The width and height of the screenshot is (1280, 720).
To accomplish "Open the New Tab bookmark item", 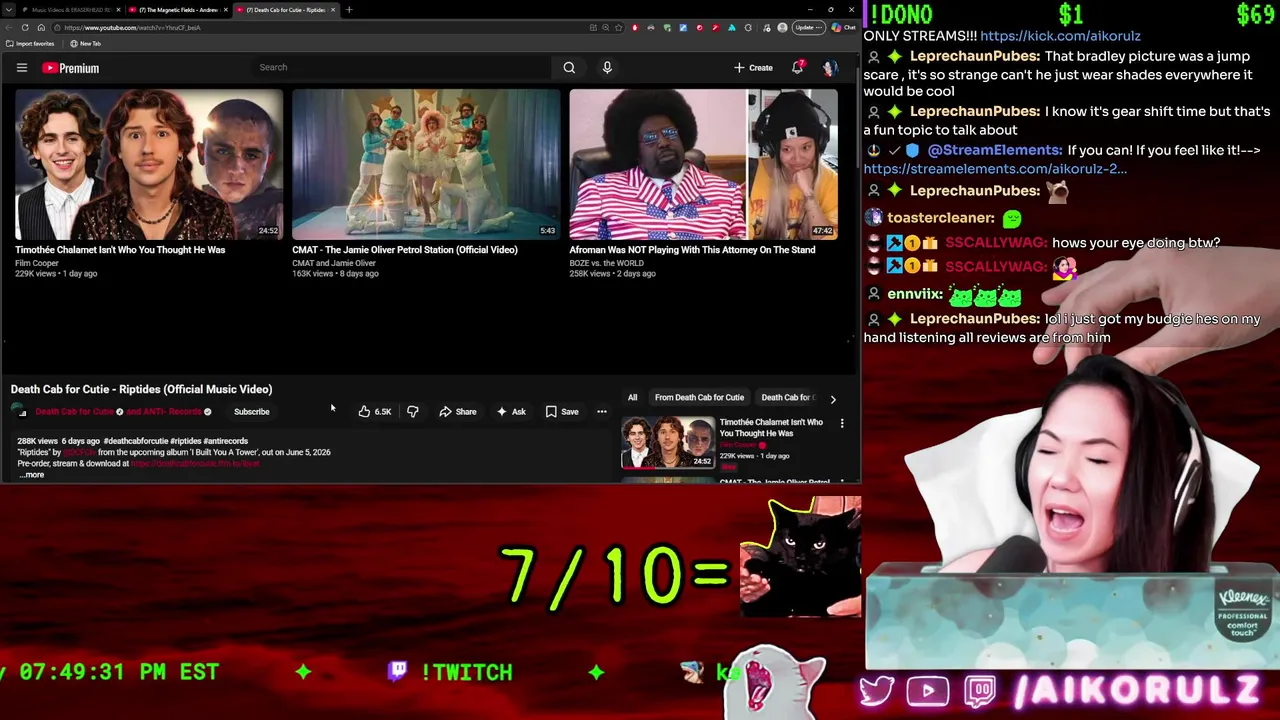I will click(85, 44).
